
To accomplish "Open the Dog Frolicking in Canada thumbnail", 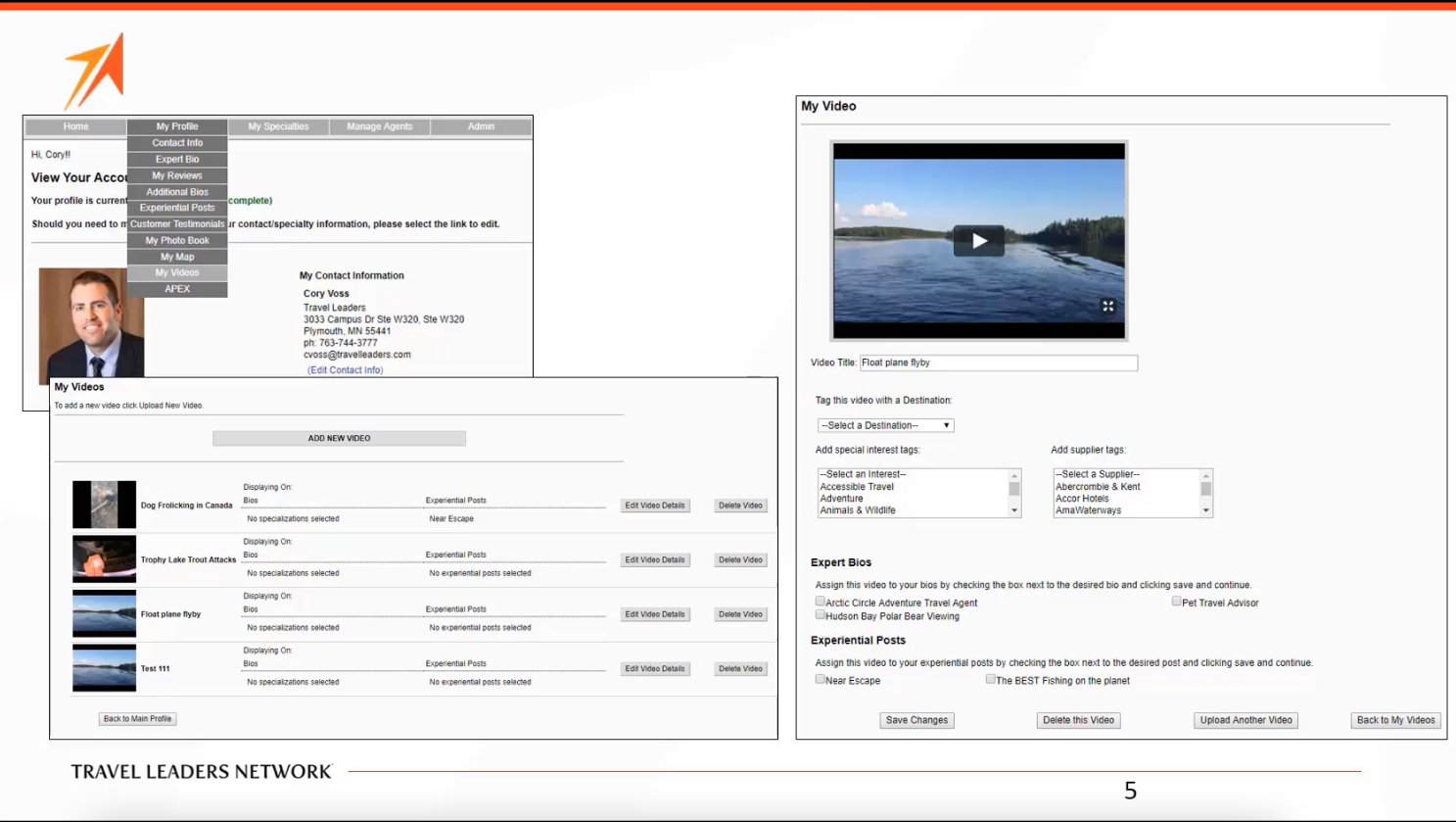I will (104, 505).
